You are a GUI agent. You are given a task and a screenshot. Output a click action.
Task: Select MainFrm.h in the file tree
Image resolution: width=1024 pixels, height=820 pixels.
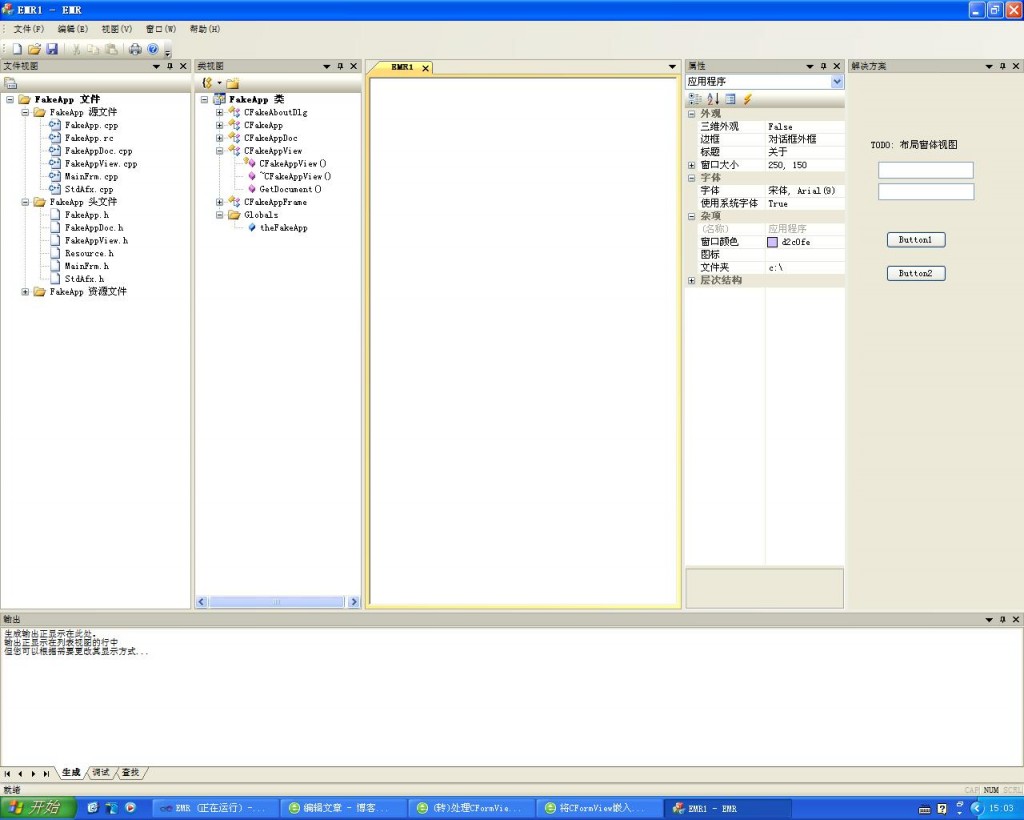click(x=87, y=266)
